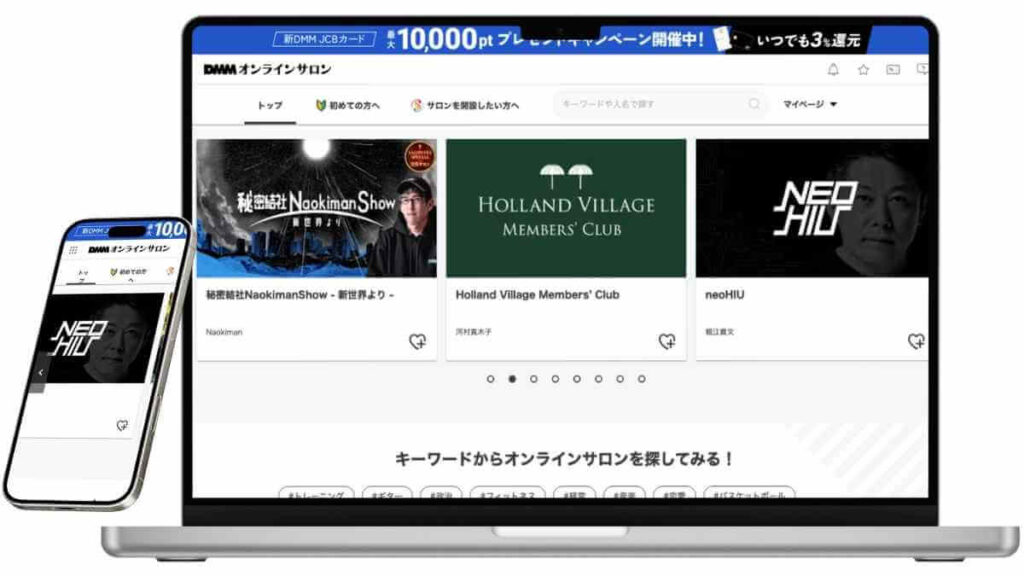The height and width of the screenshot is (576, 1024).
Task: Open the notifications bell icon
Action: 834,70
